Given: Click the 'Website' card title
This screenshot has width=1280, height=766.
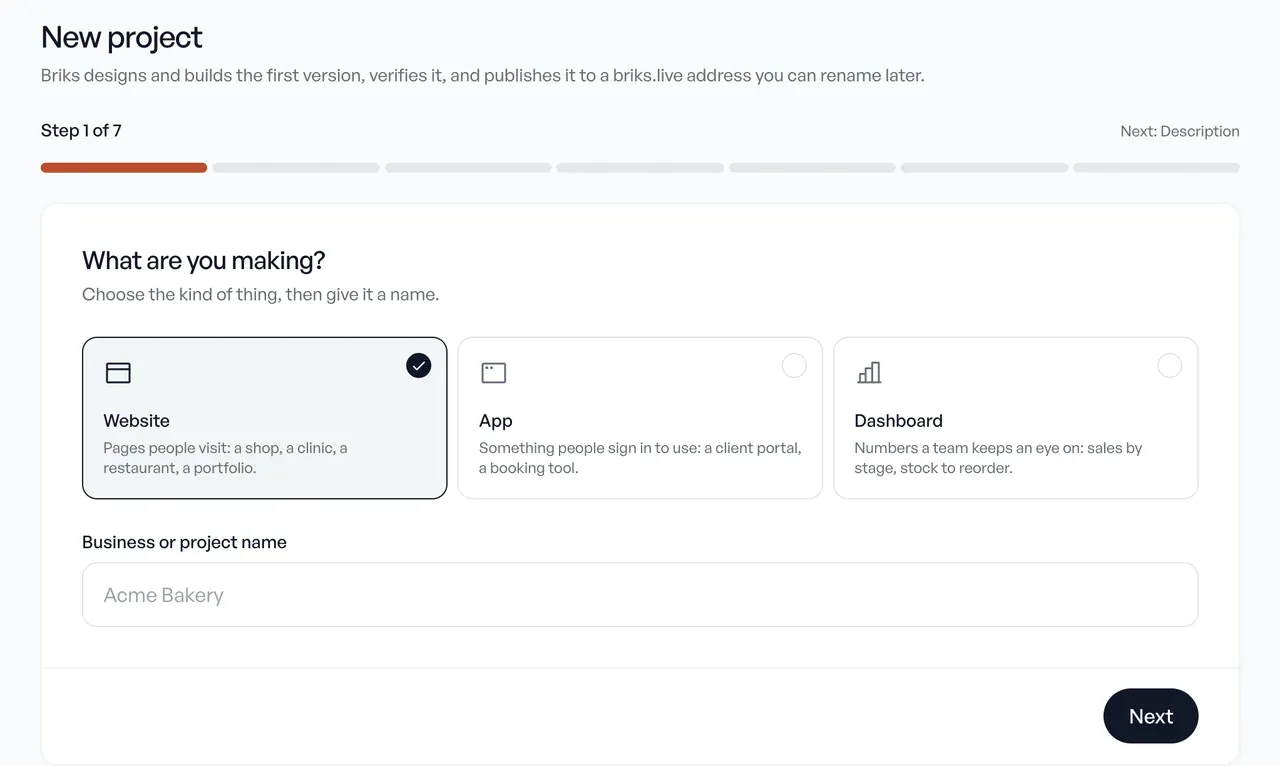Looking at the screenshot, I should tap(137, 421).
